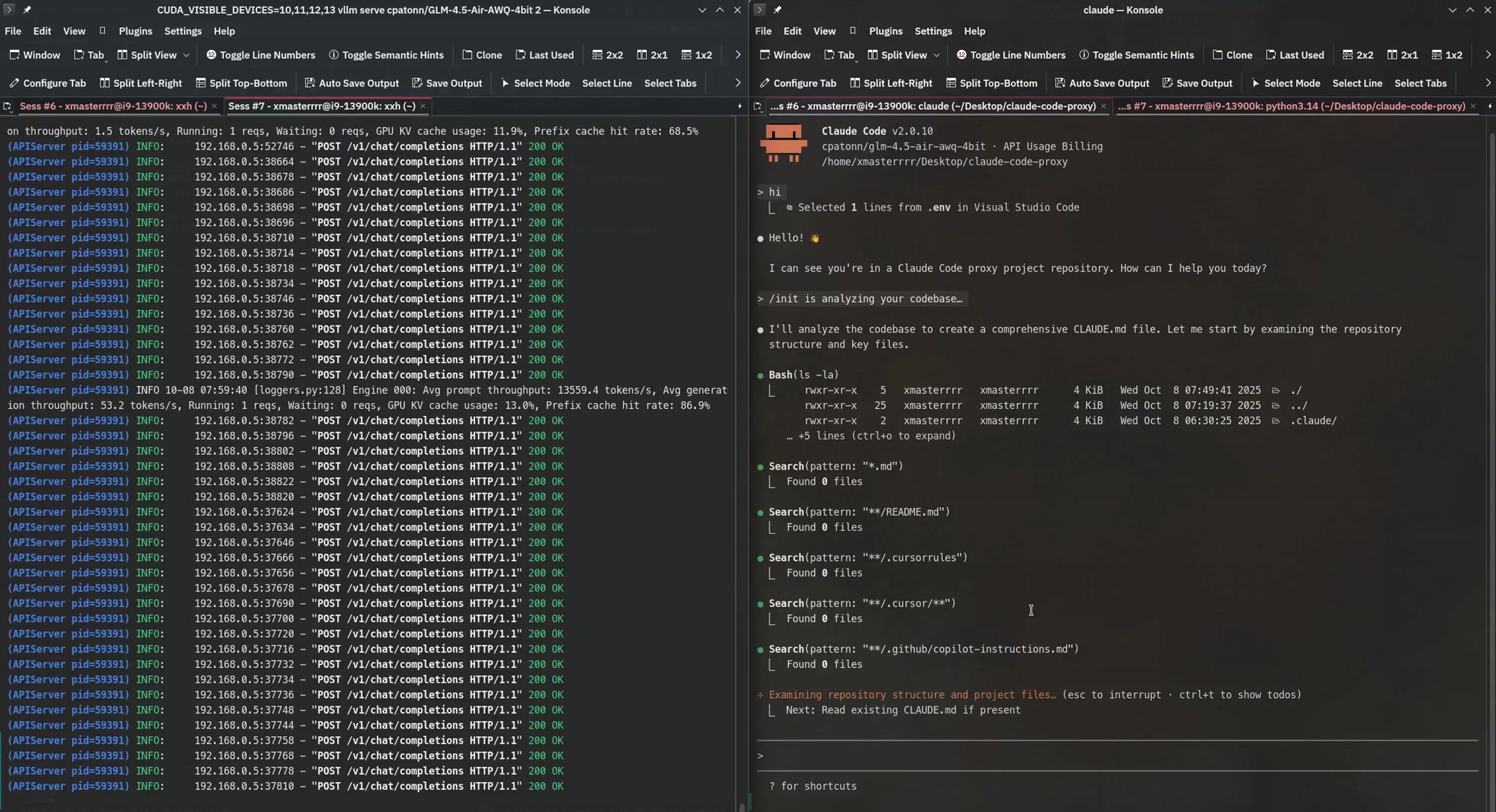Click Window button in left Konsole toolbar

tap(34, 55)
